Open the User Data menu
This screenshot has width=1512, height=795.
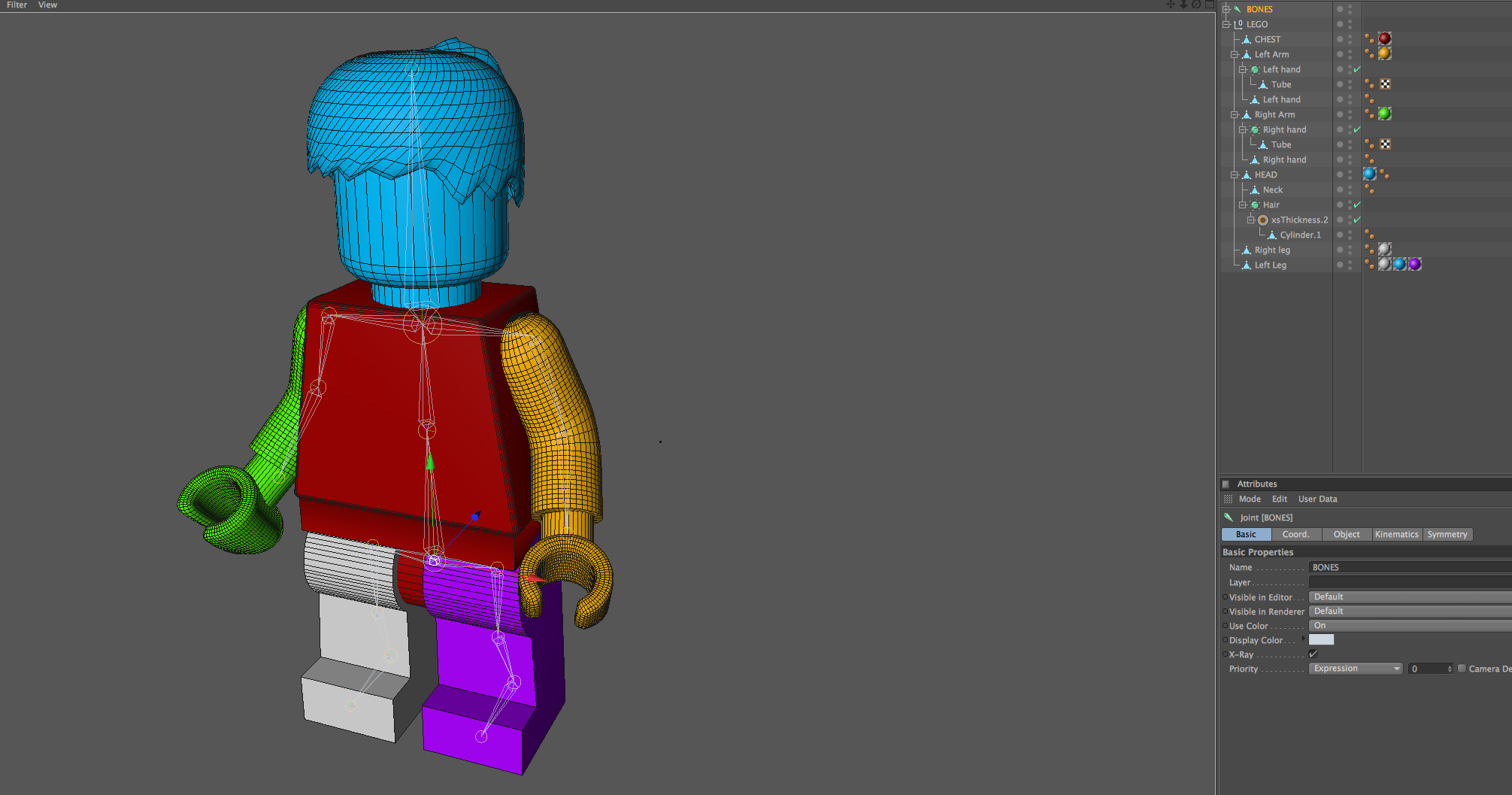[x=1318, y=499]
